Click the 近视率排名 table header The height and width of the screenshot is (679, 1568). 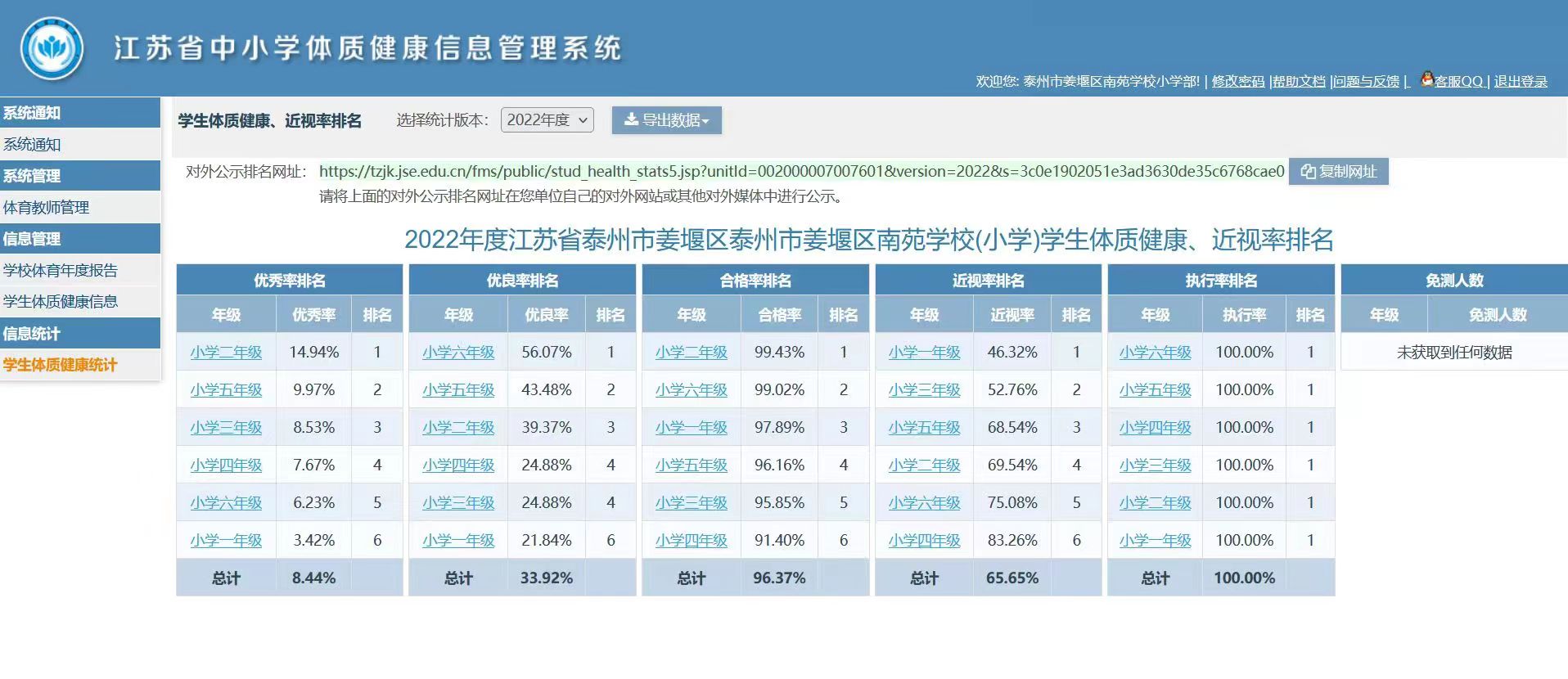[x=989, y=281]
